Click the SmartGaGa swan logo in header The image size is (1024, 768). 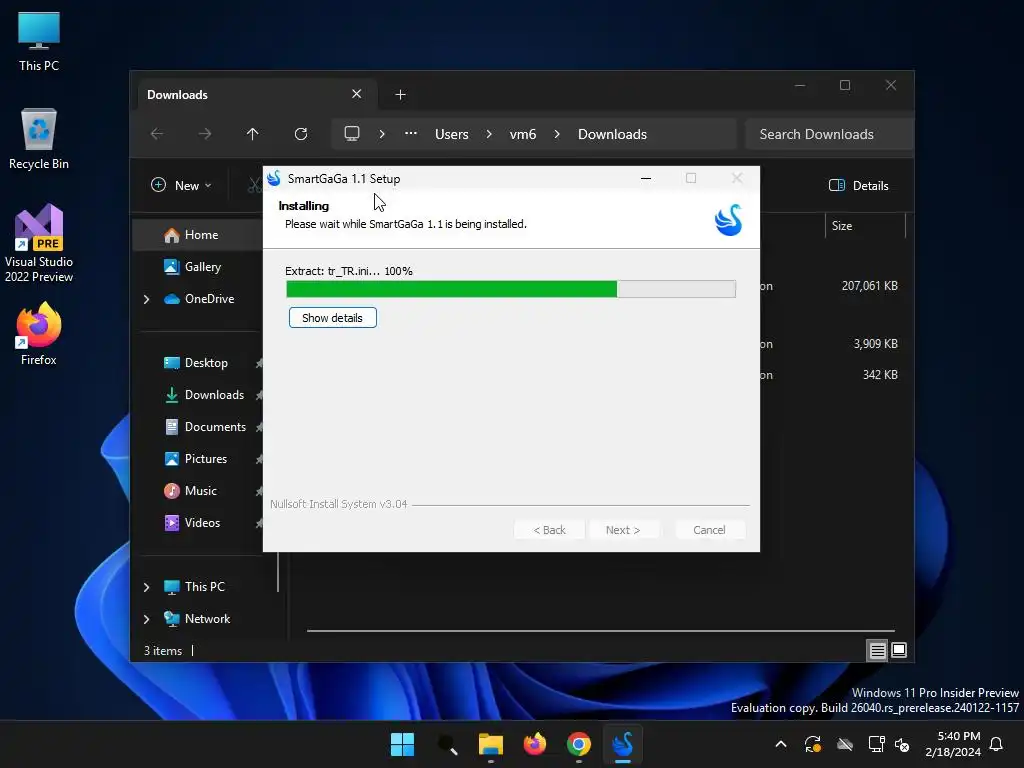(728, 220)
